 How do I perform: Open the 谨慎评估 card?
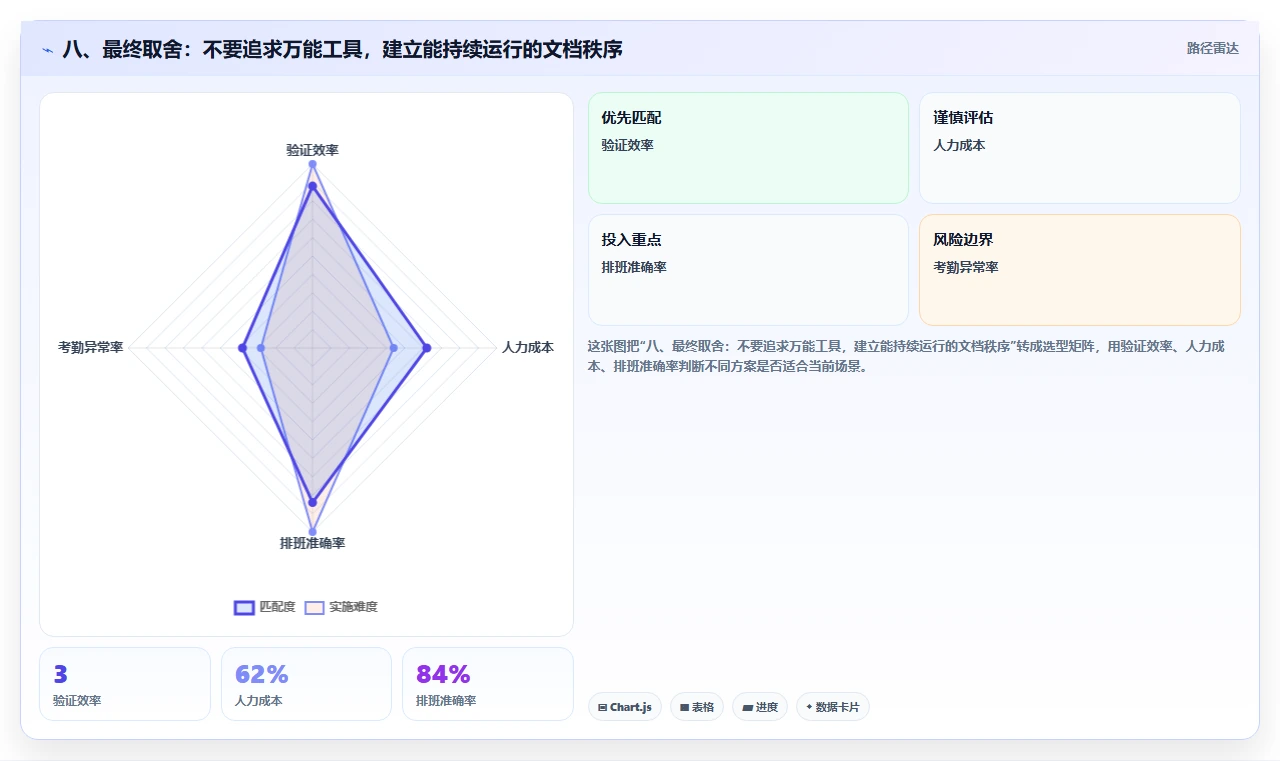pos(1080,148)
